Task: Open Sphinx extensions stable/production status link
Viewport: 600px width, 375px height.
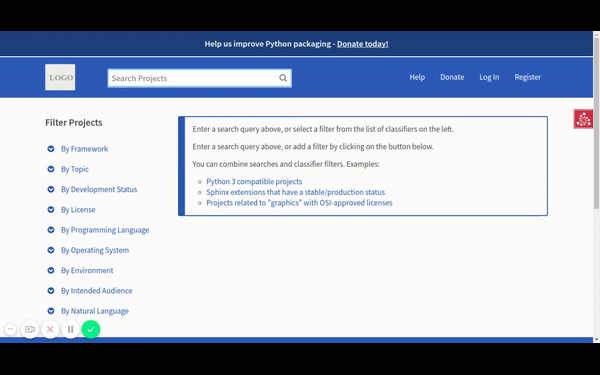Action: (295, 192)
